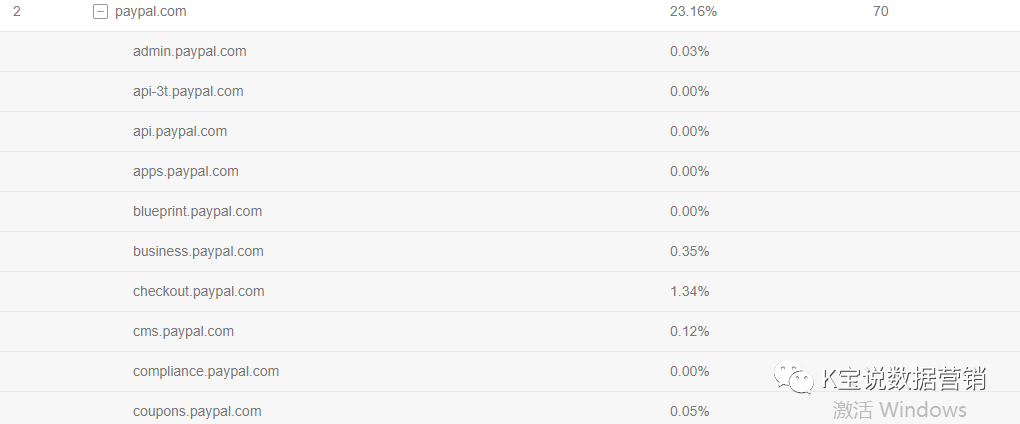1020x424 pixels.
Task: Click the 23.16% traffic share for paypal.com
Action: (x=693, y=12)
